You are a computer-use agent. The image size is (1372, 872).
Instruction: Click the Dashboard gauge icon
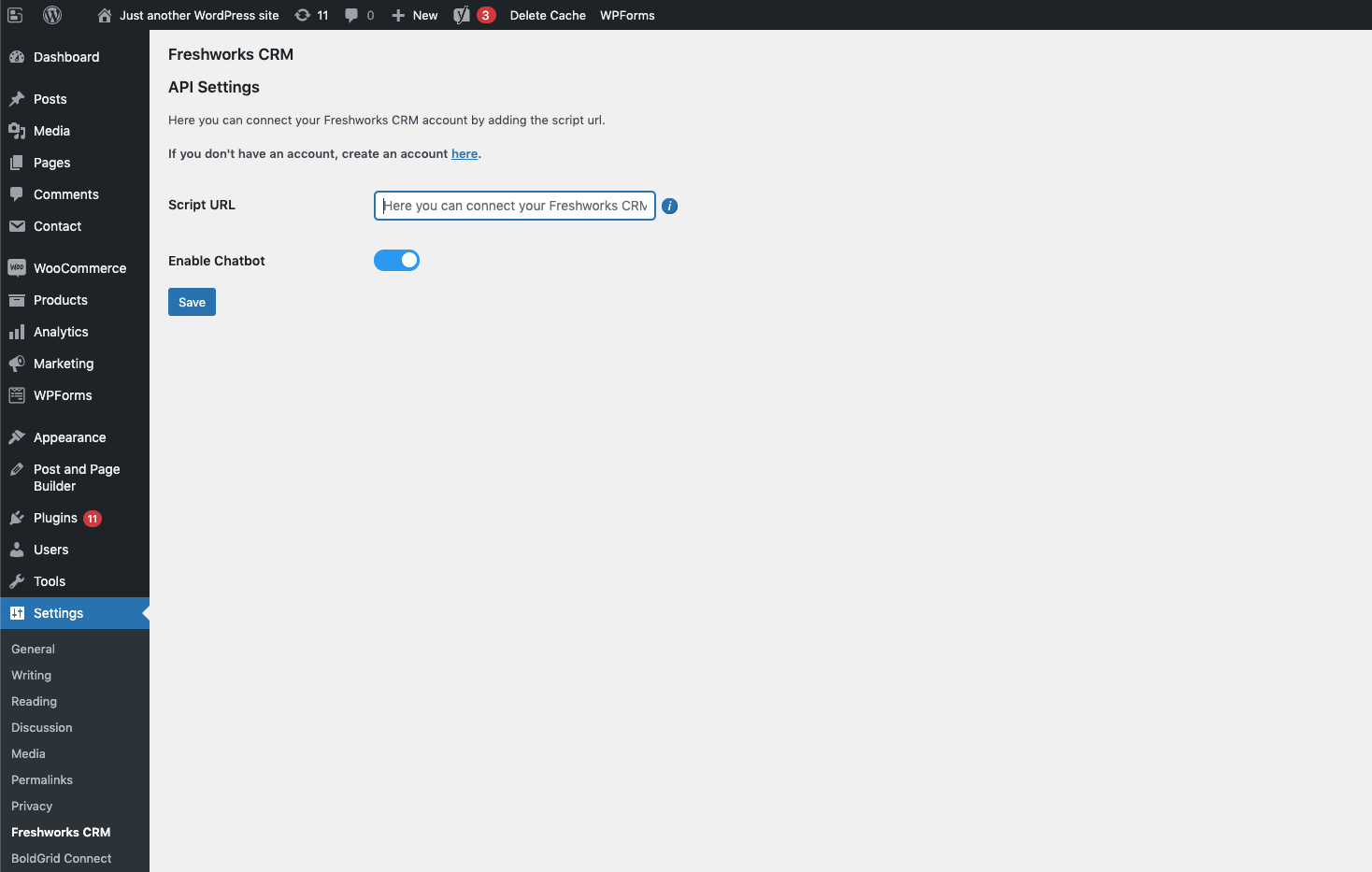pyautogui.click(x=17, y=57)
